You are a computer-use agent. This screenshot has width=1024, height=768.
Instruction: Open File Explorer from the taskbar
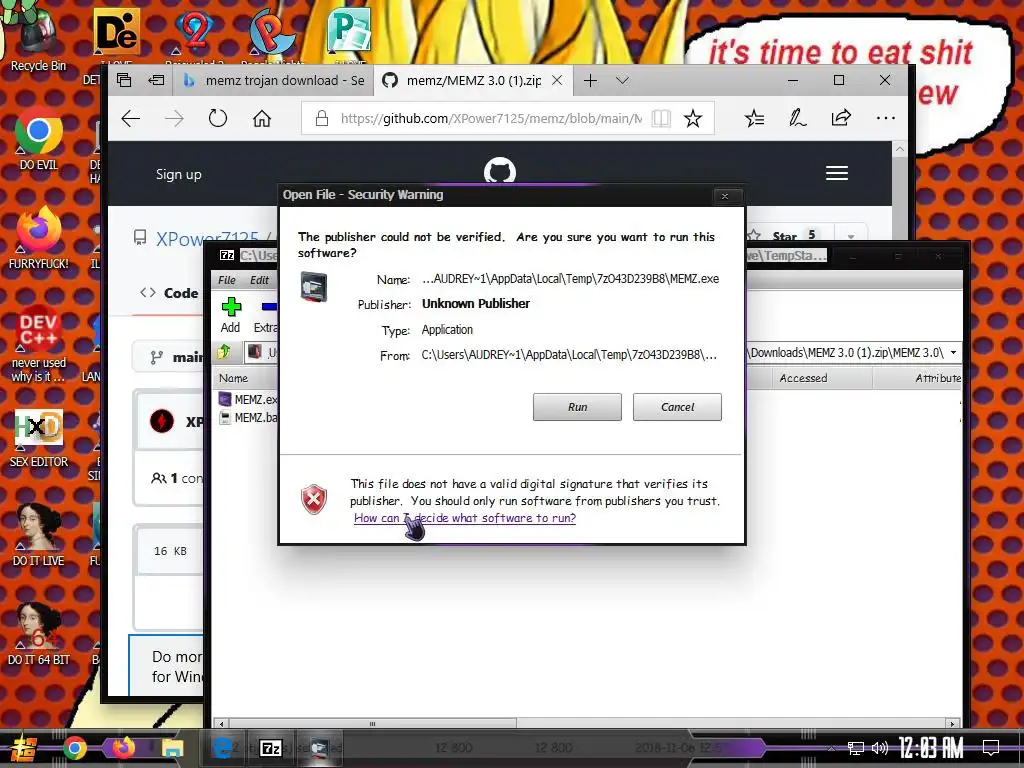pos(172,748)
